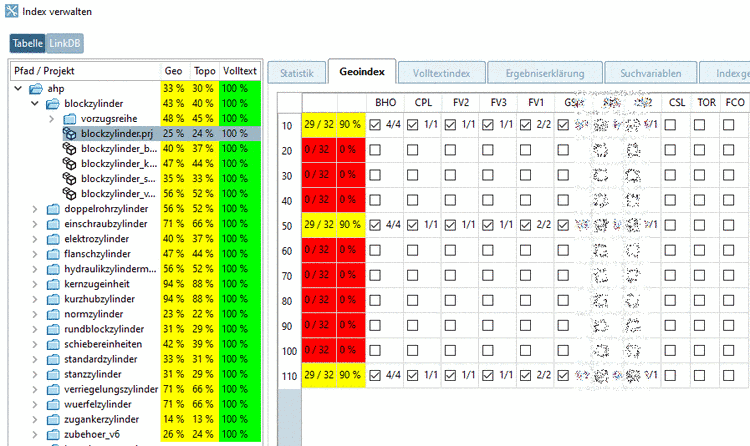Image resolution: width=750 pixels, height=446 pixels.
Task: Uncheck CPL checkbox in row 50
Action: pyautogui.click(x=412, y=225)
